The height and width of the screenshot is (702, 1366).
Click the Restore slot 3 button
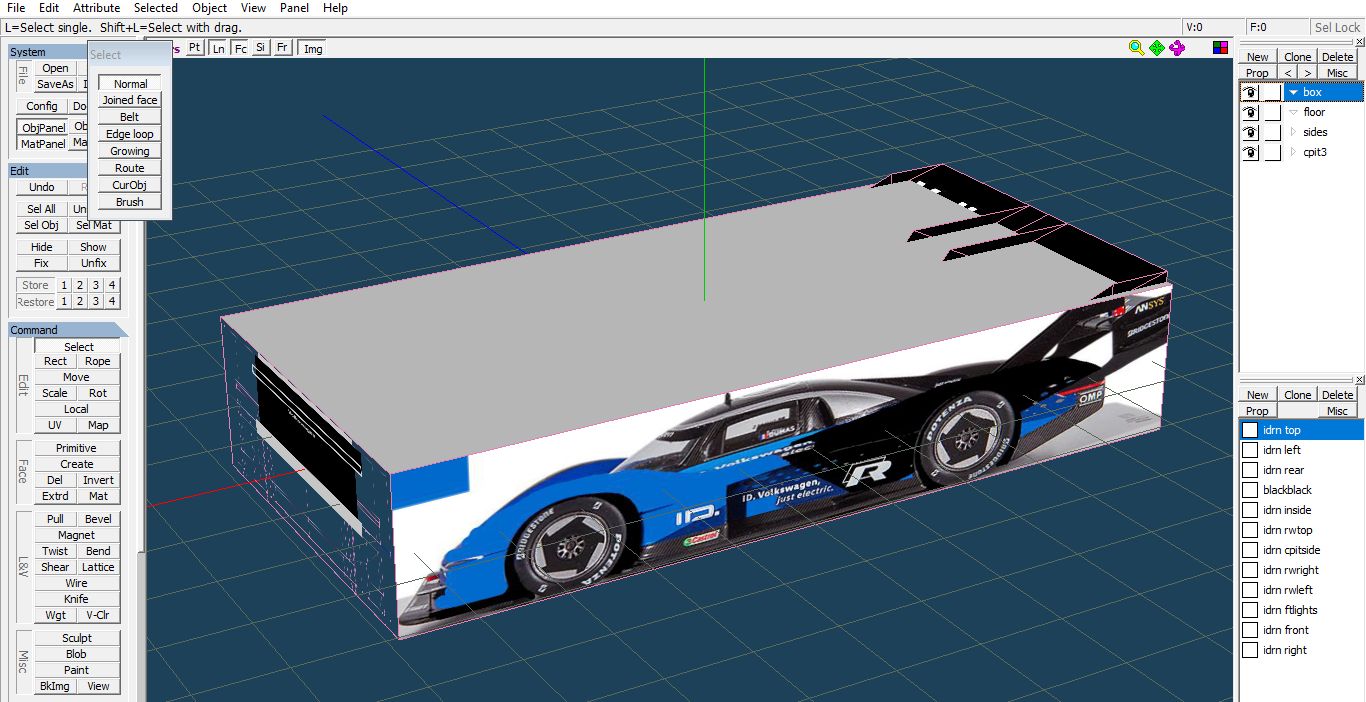point(96,301)
